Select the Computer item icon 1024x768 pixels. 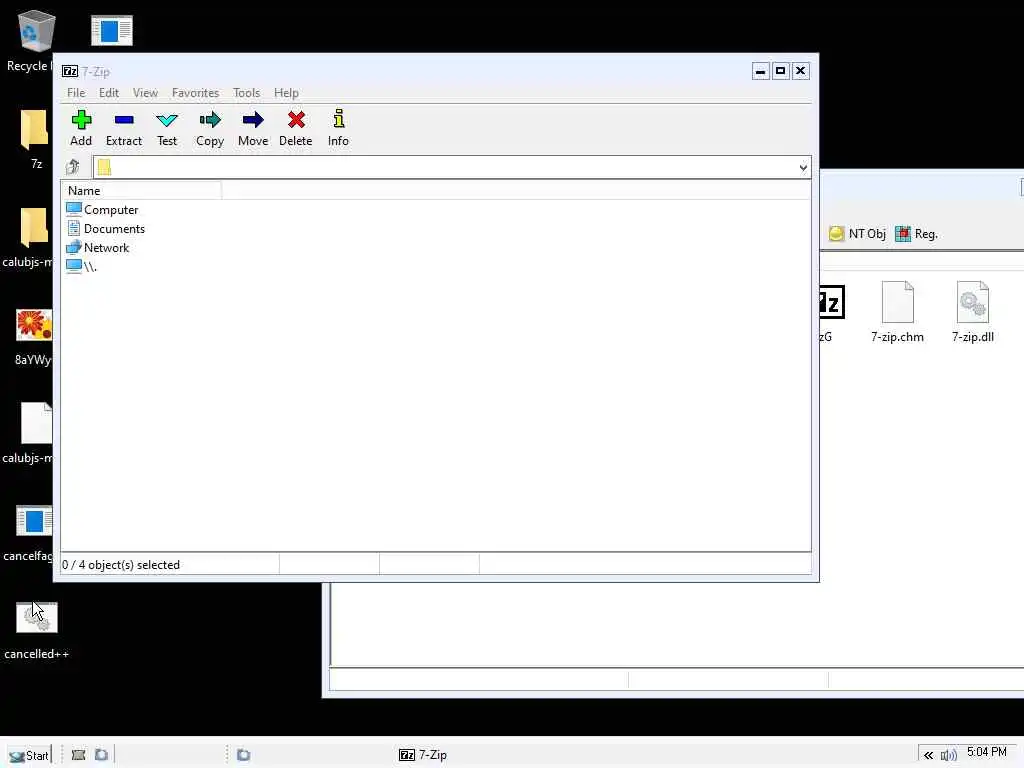(74, 209)
